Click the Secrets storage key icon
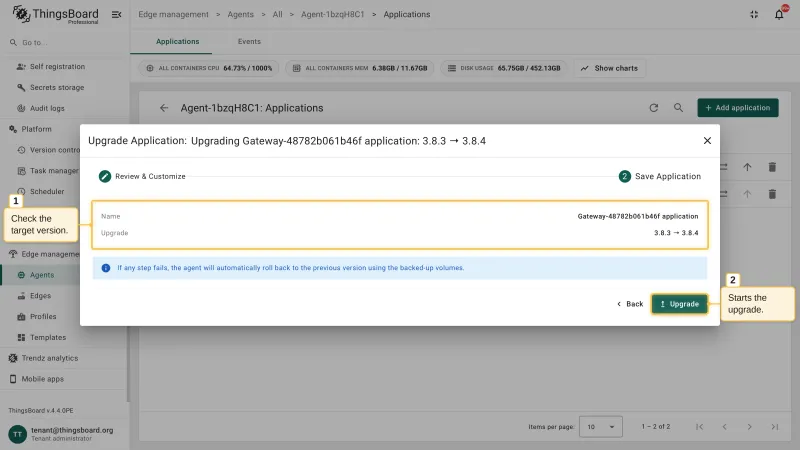 21,87
